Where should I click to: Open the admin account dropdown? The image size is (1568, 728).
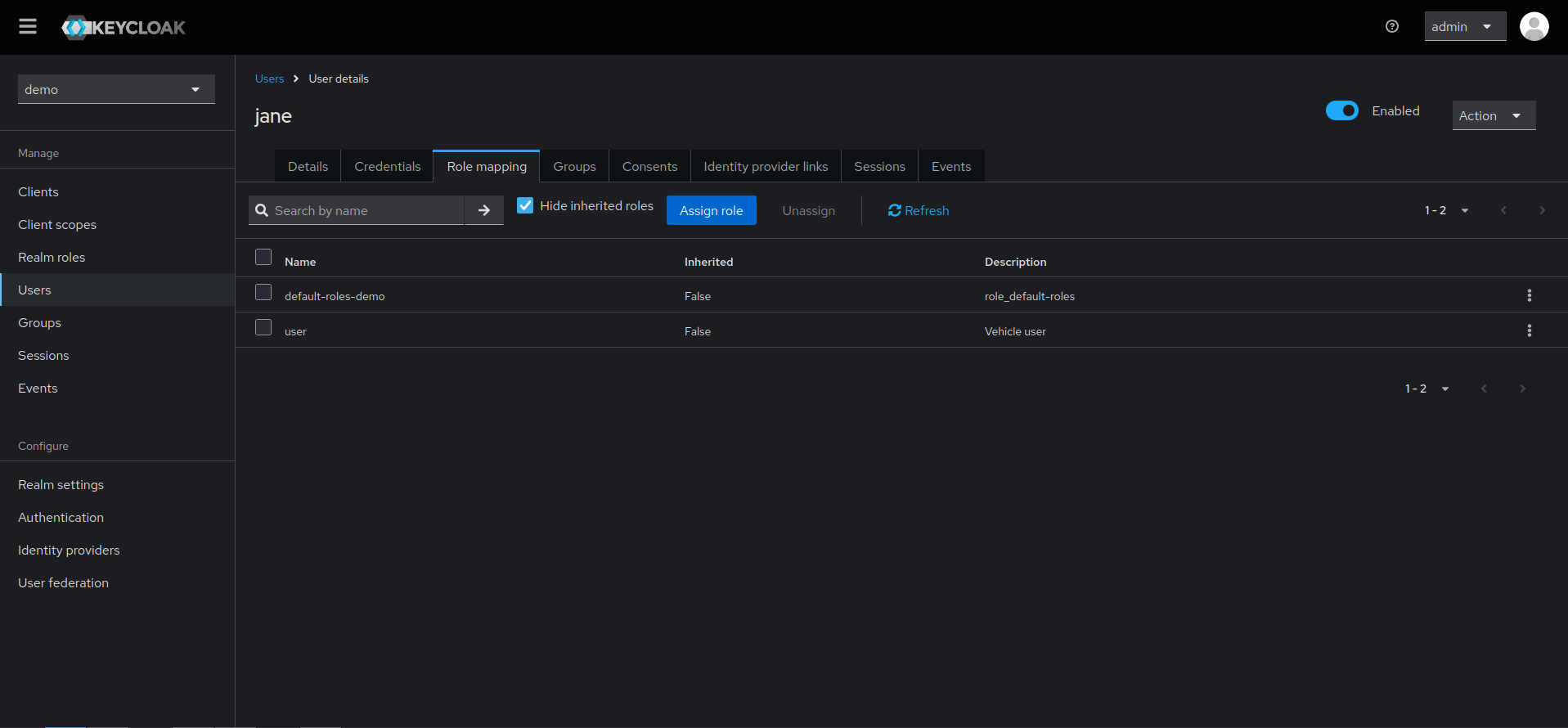point(1465,26)
